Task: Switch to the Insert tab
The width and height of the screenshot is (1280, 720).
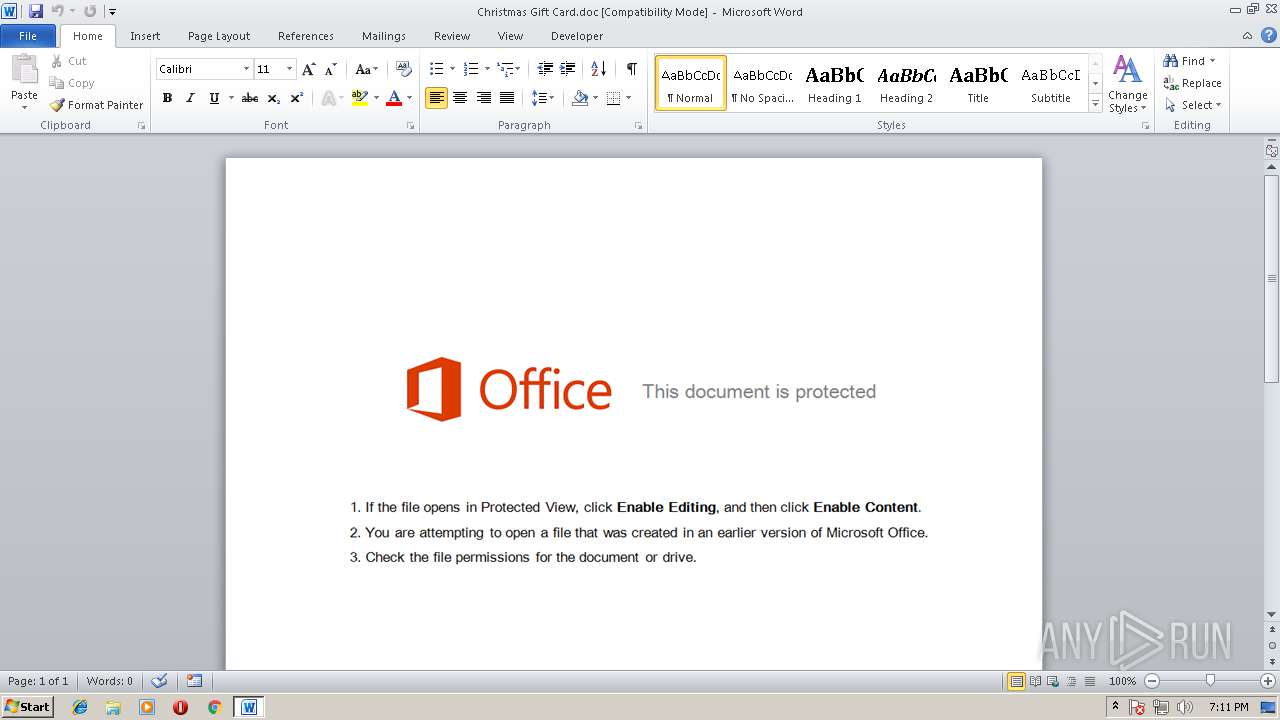Action: tap(145, 36)
